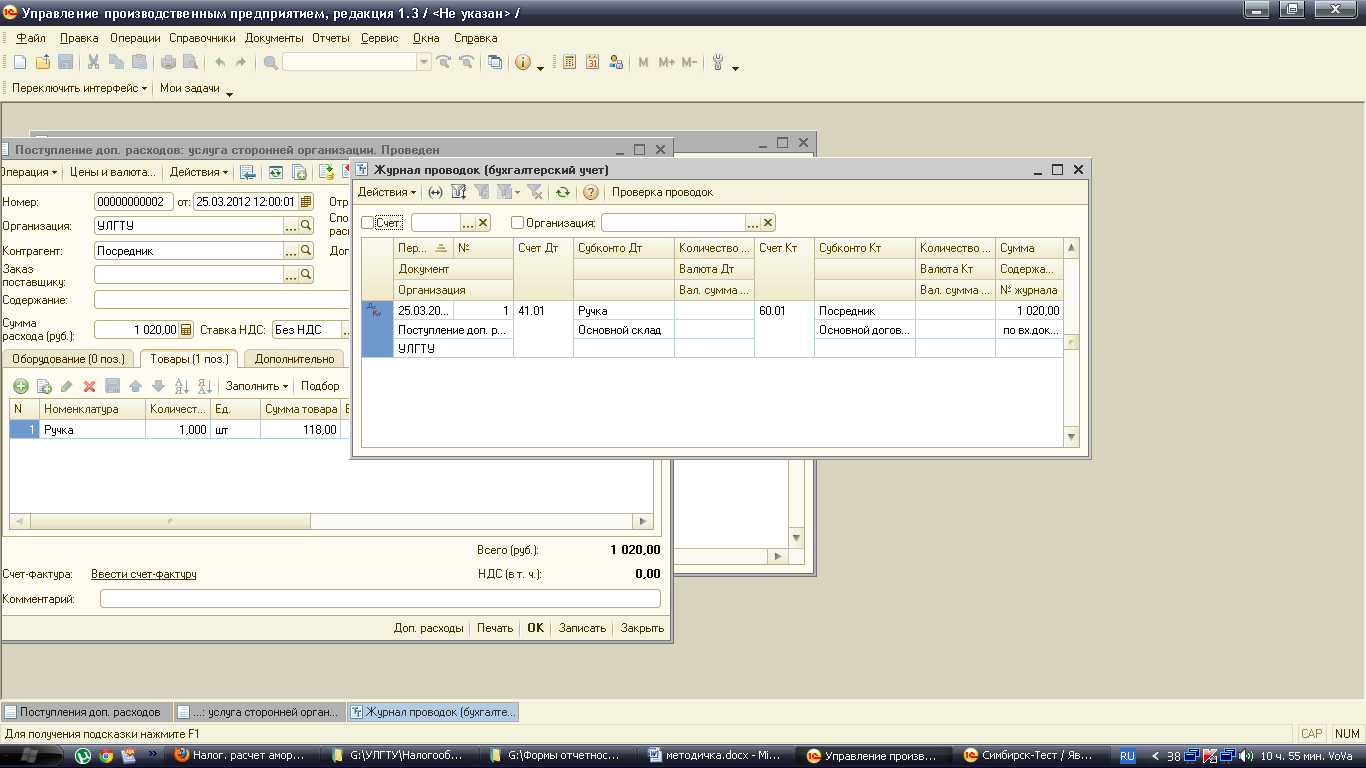Screen dimensions: 1366x768
Task: Click the M+ memory button
Action: point(667,62)
